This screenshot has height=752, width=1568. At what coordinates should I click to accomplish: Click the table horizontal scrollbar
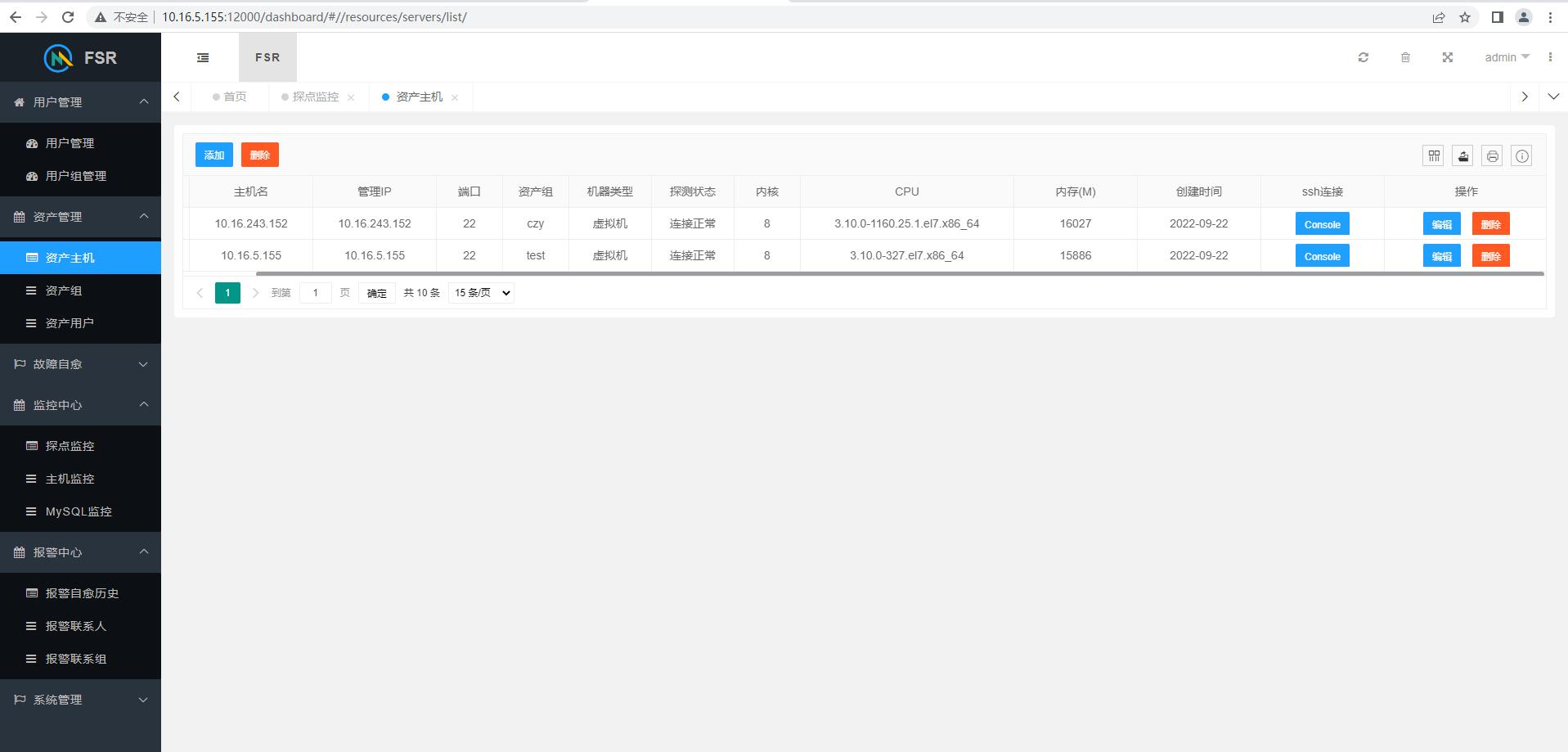click(x=900, y=274)
